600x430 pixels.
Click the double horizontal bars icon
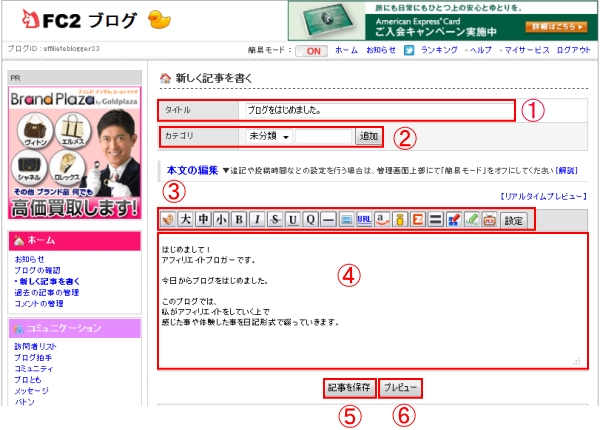435,220
